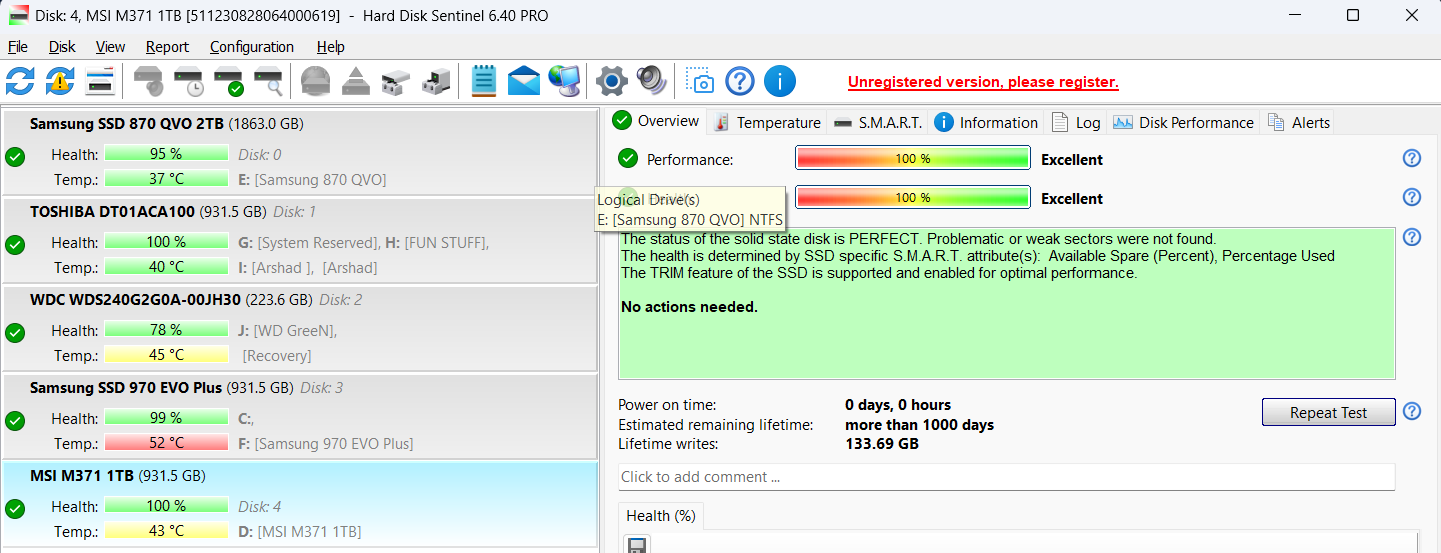The width and height of the screenshot is (1441, 553).
Task: Click the 95 % health bar of Samsung 870 QVO
Action: [166, 154]
